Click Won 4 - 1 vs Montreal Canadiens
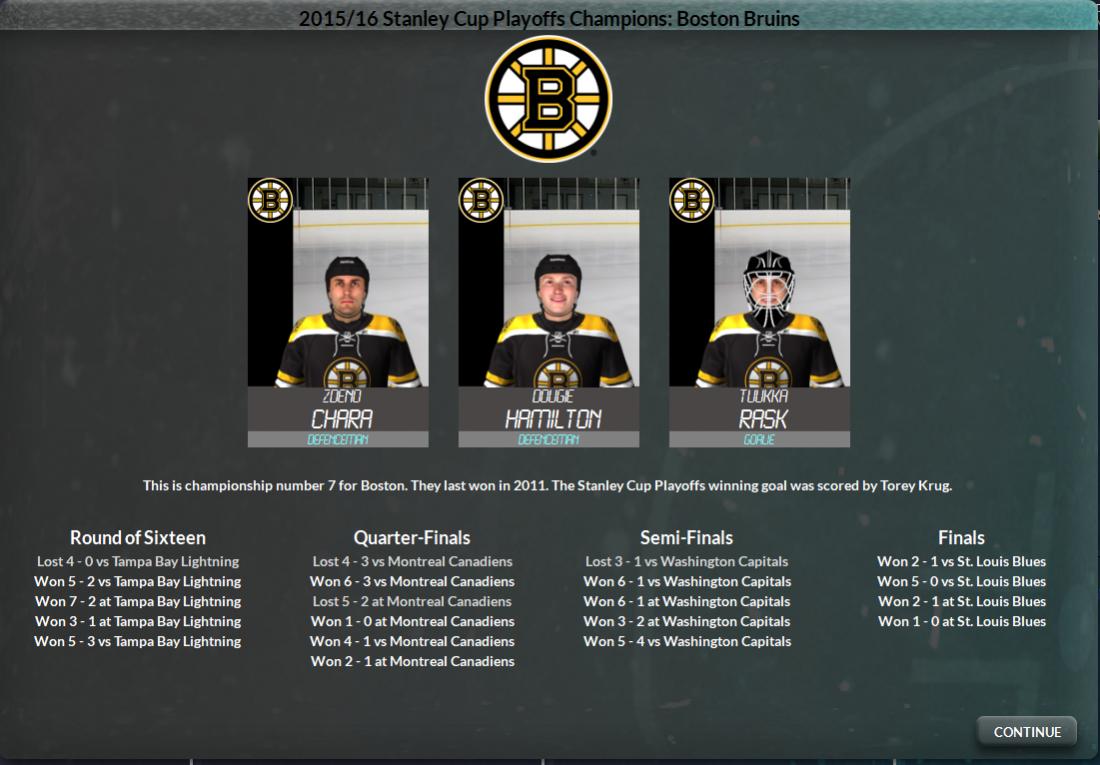 click(x=412, y=641)
